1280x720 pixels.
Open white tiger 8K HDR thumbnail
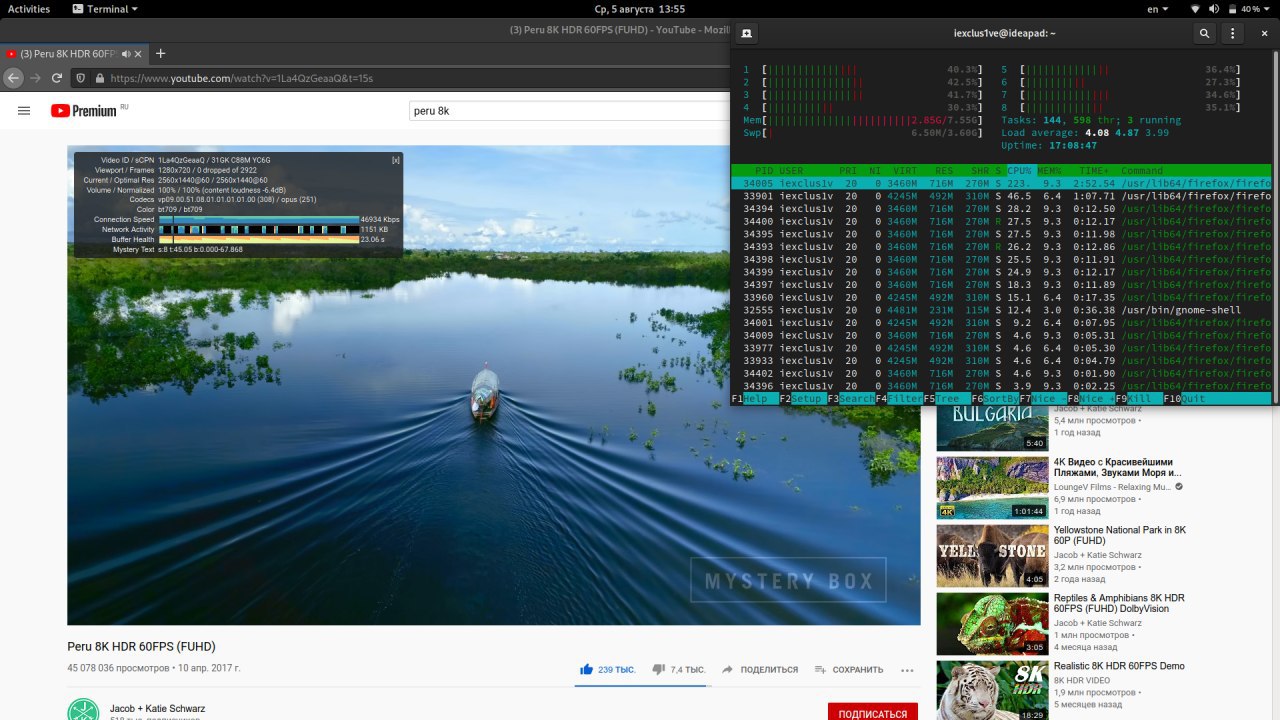992,690
